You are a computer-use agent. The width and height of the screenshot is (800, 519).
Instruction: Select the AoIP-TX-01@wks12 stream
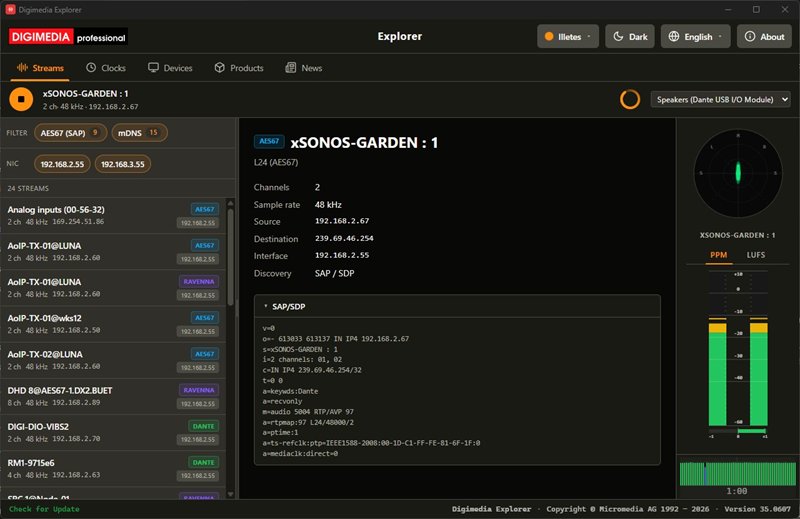tap(113, 324)
